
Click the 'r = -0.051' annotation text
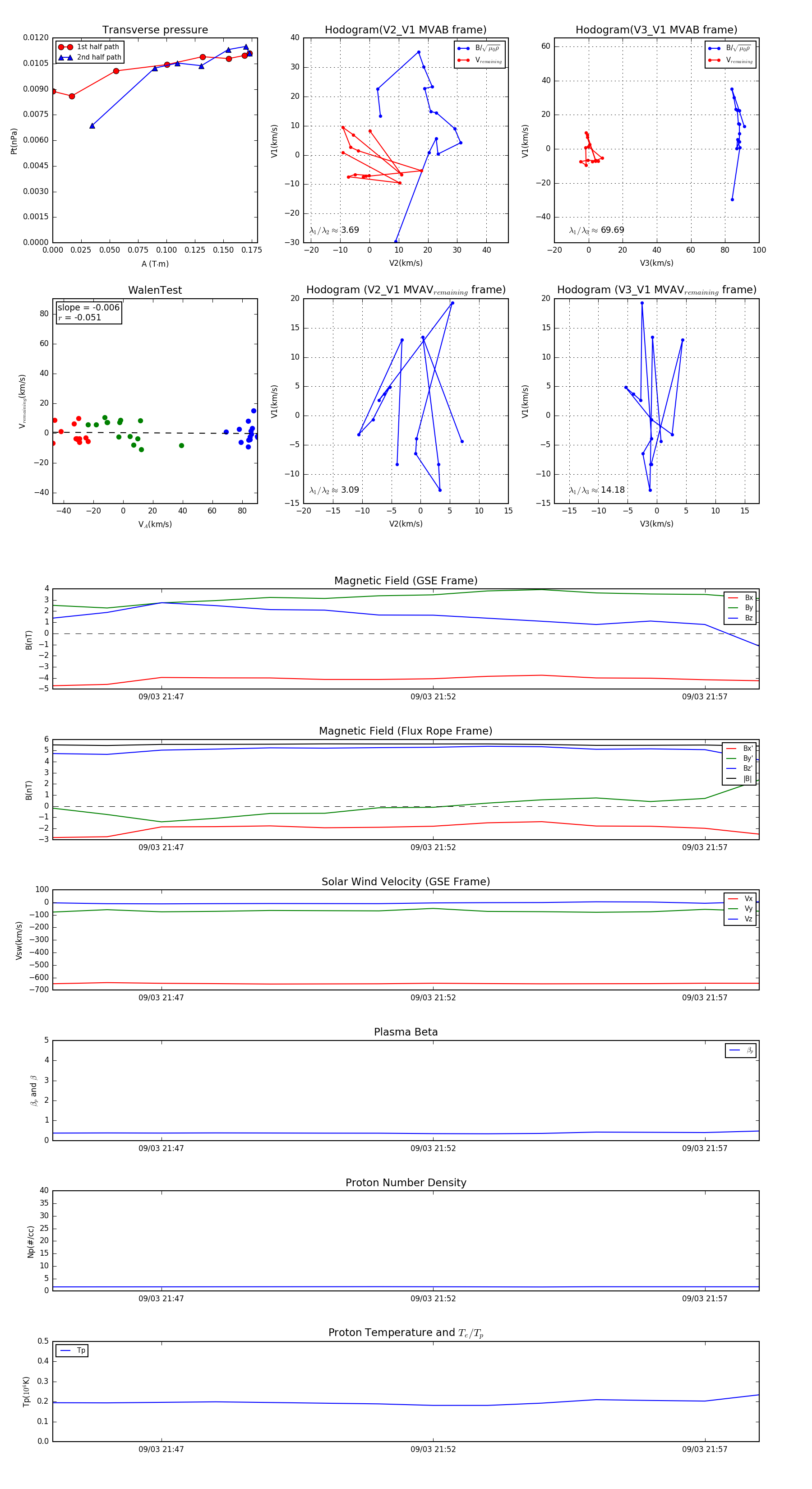(79, 317)
